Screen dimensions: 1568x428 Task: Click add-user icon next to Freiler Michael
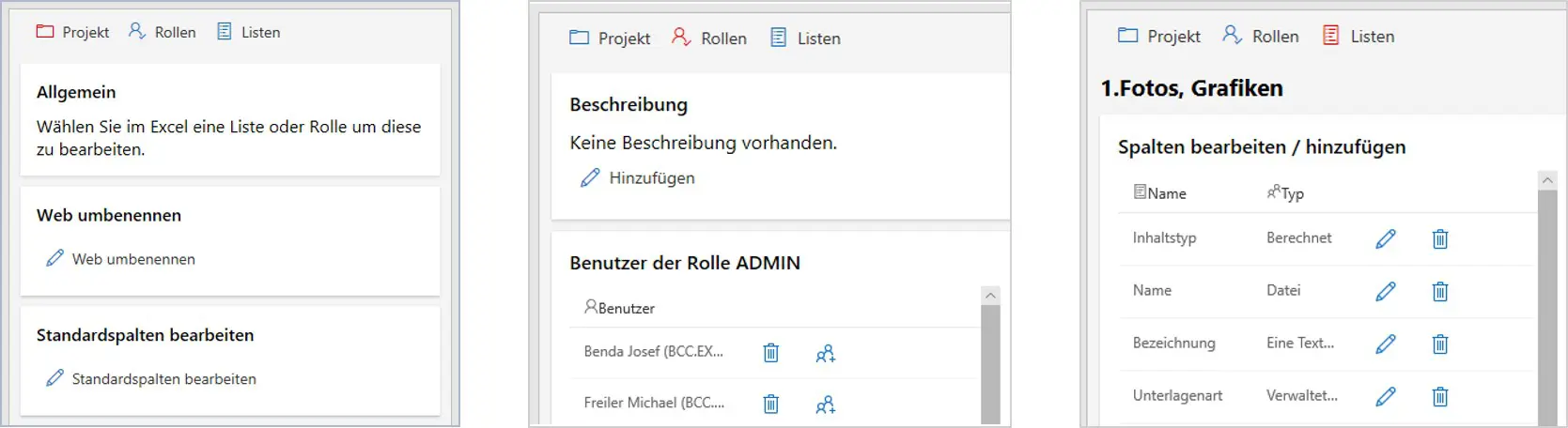(825, 405)
